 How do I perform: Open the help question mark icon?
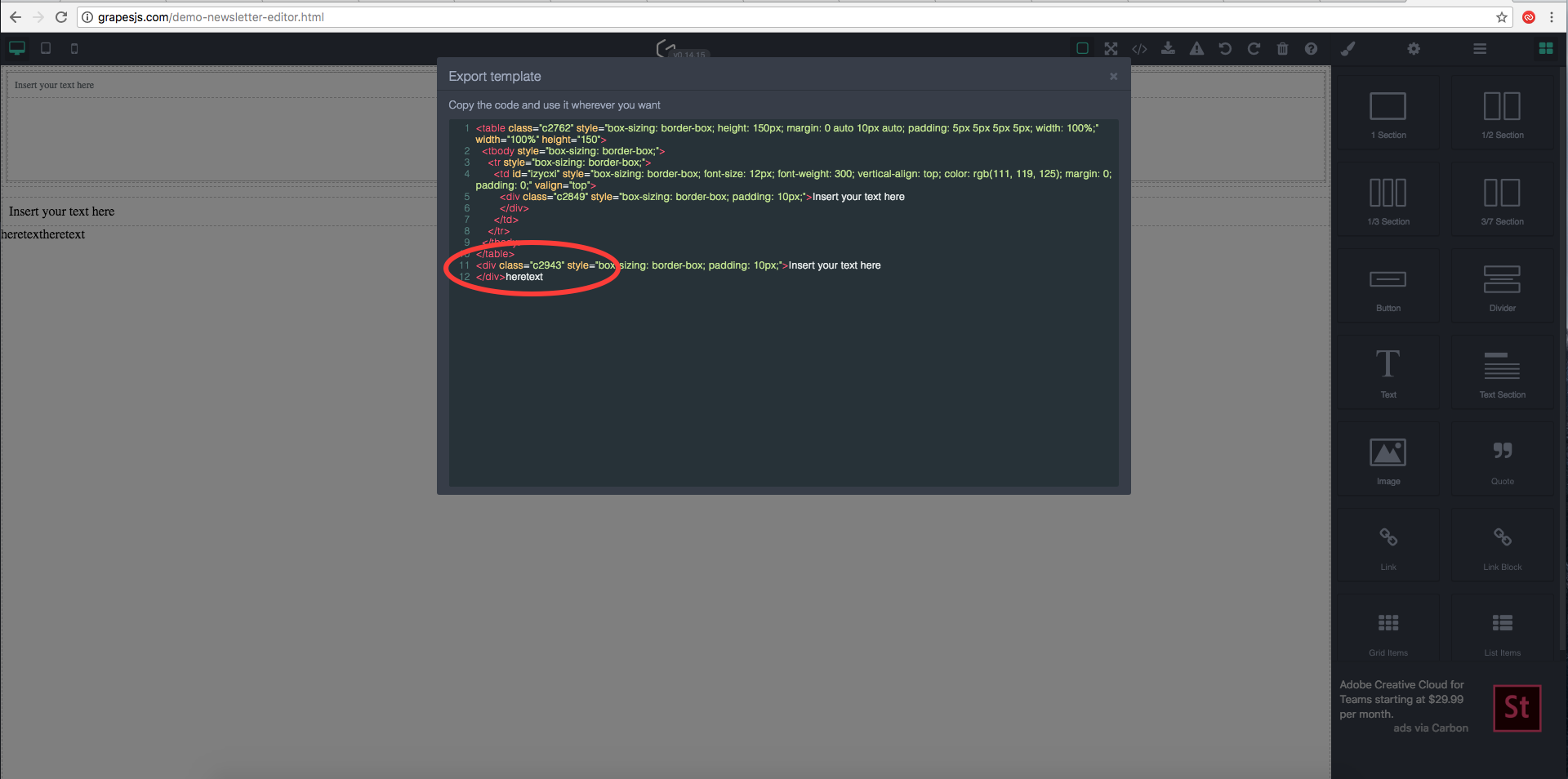[1311, 48]
